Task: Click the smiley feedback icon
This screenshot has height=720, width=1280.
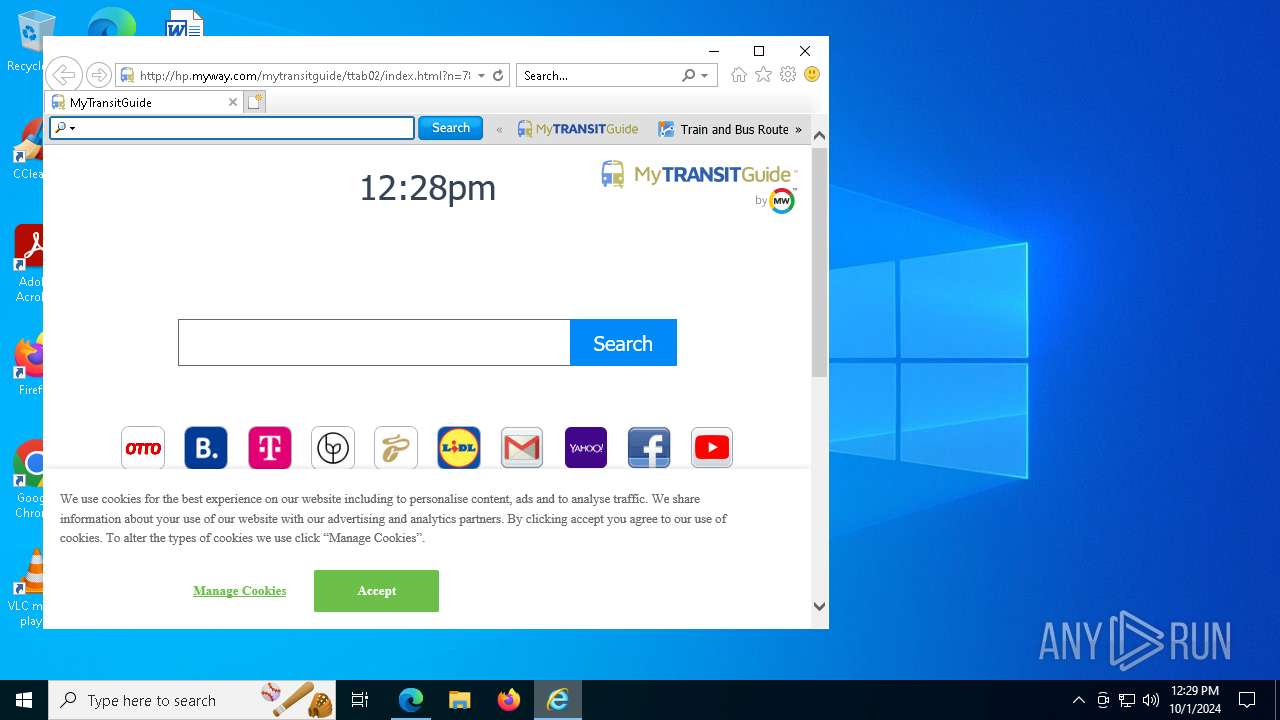Action: pyautogui.click(x=812, y=75)
